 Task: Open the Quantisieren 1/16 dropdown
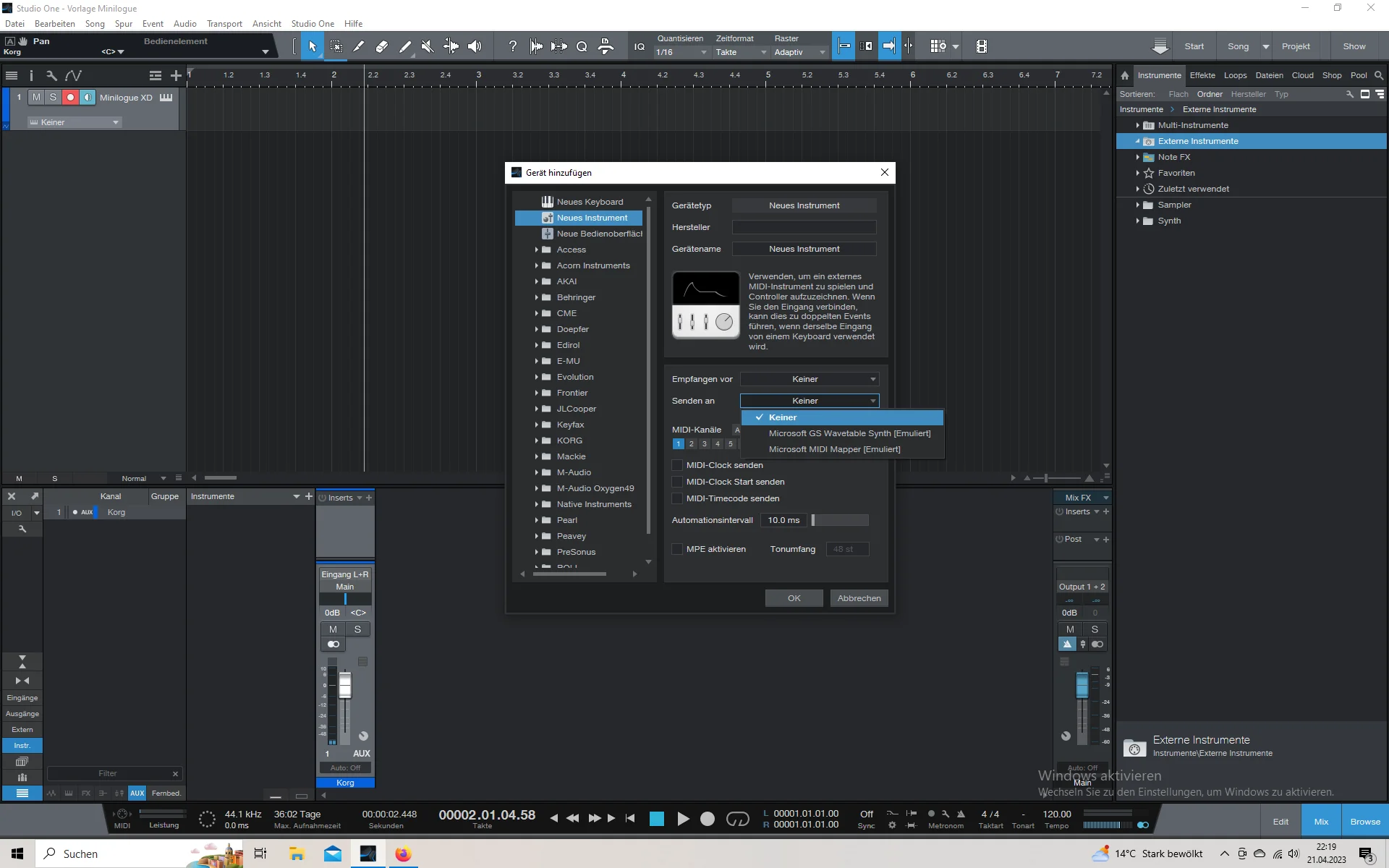tap(681, 52)
